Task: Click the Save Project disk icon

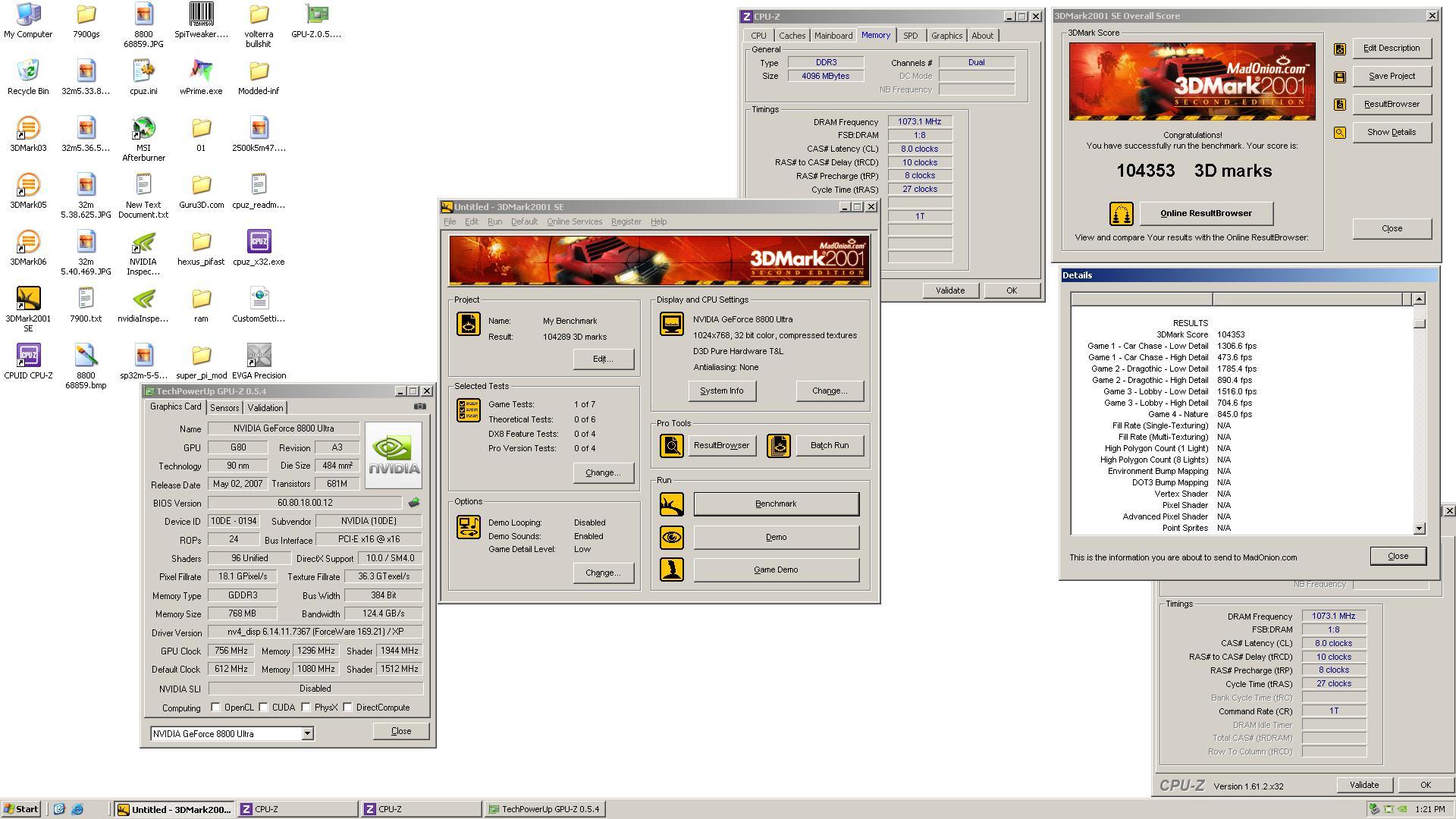Action: [x=1340, y=77]
